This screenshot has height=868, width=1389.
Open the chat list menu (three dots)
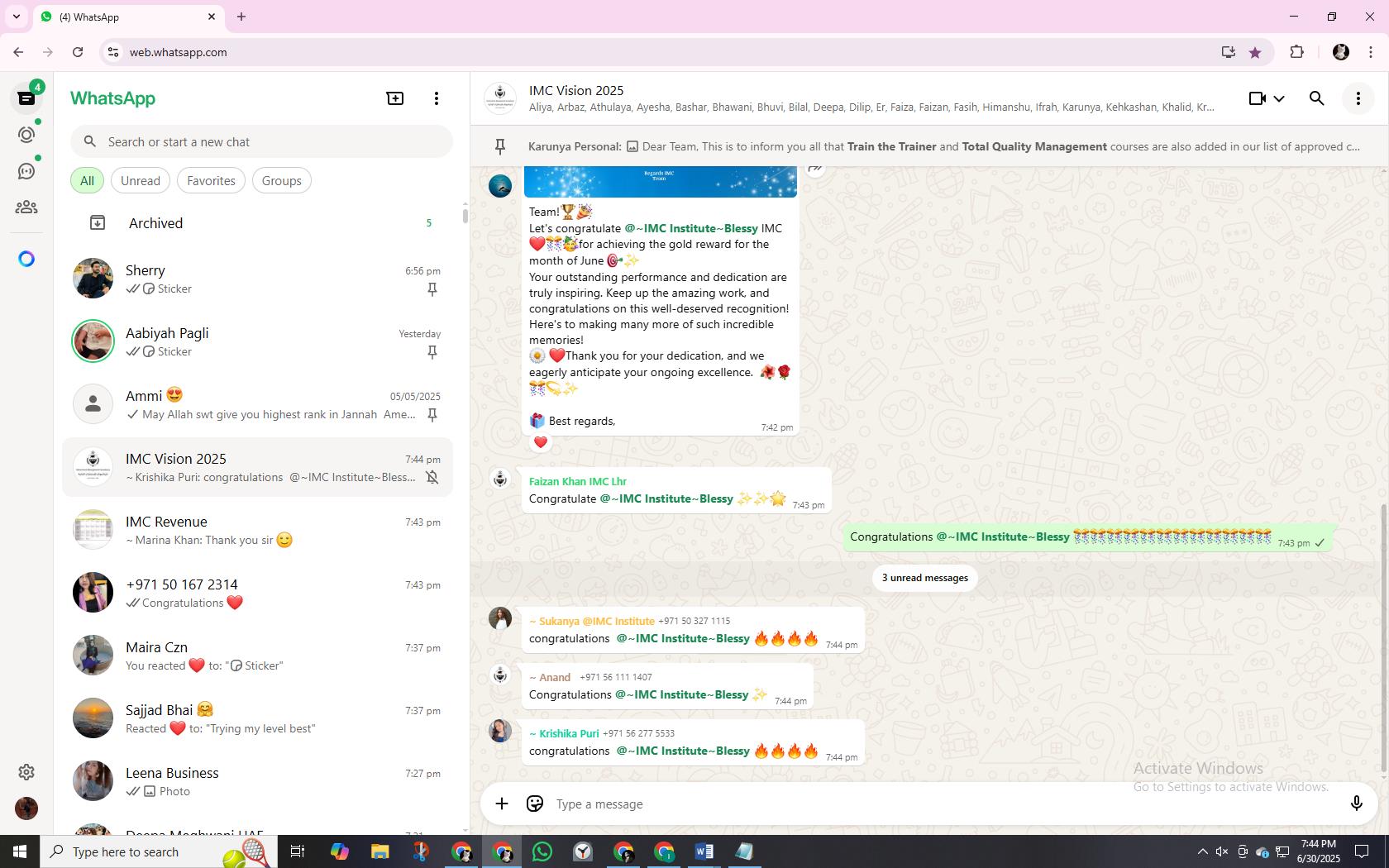coord(437,98)
